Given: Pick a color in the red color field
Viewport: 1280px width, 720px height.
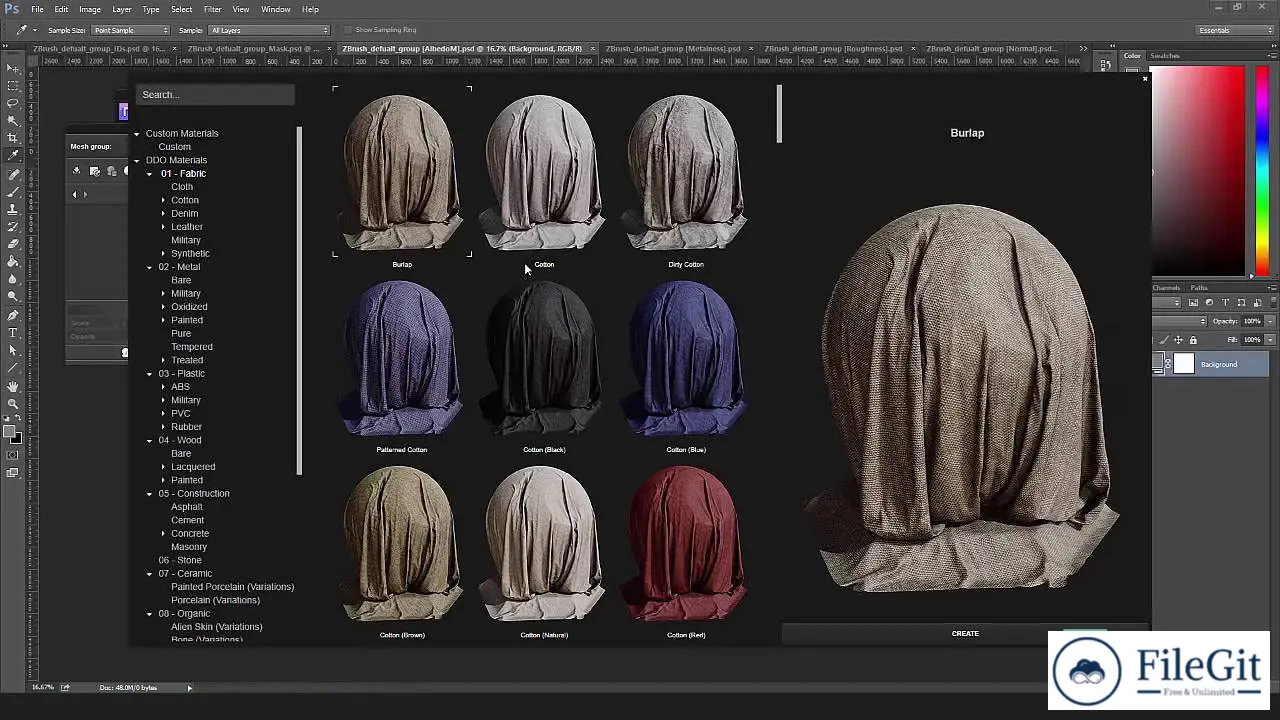Looking at the screenshot, I should [x=1198, y=172].
